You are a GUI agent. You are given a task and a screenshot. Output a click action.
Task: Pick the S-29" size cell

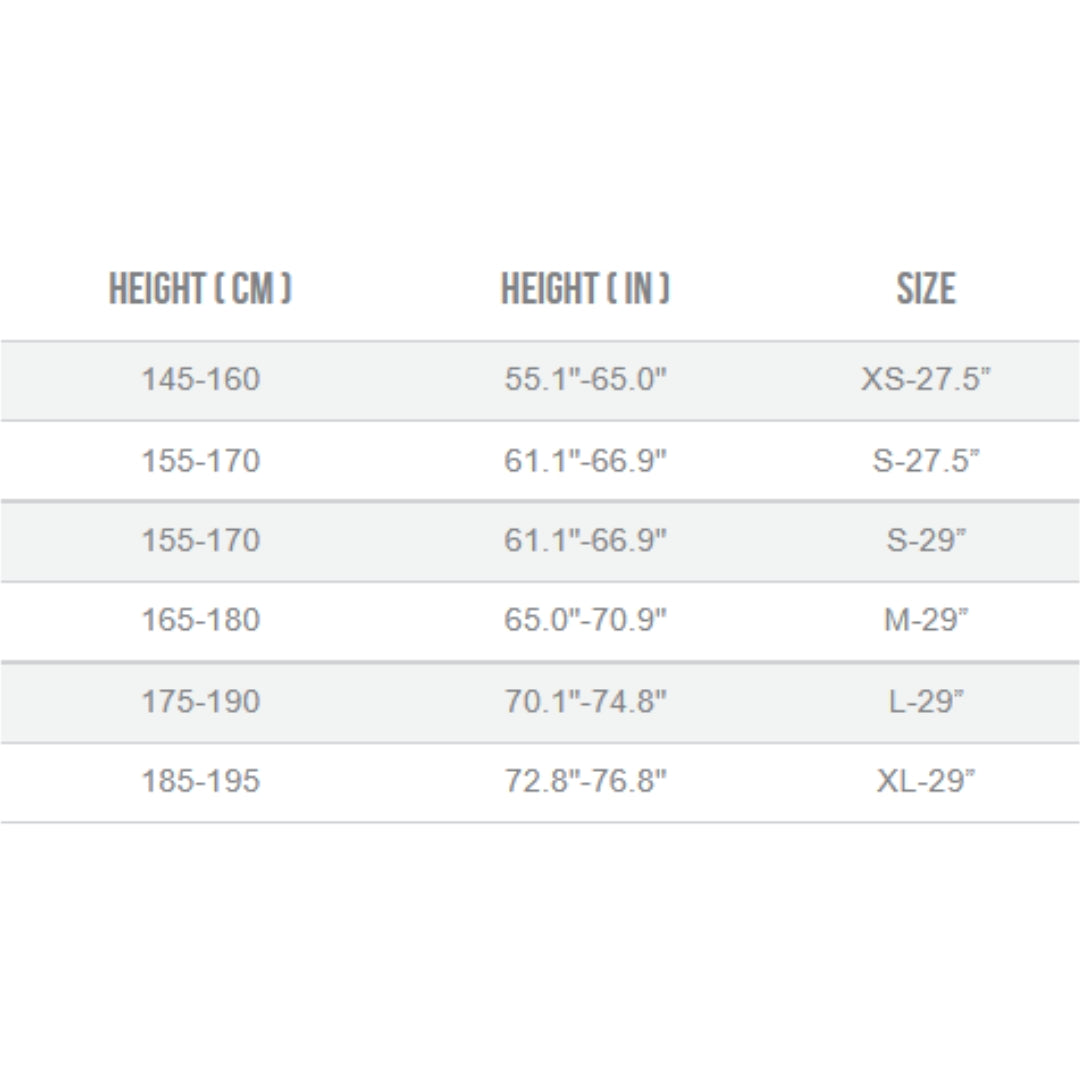[x=925, y=540]
